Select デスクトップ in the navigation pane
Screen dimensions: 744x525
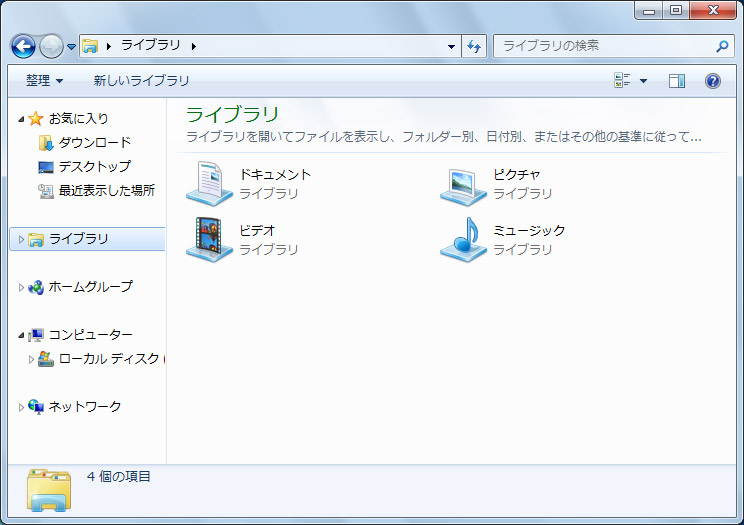[x=94, y=167]
